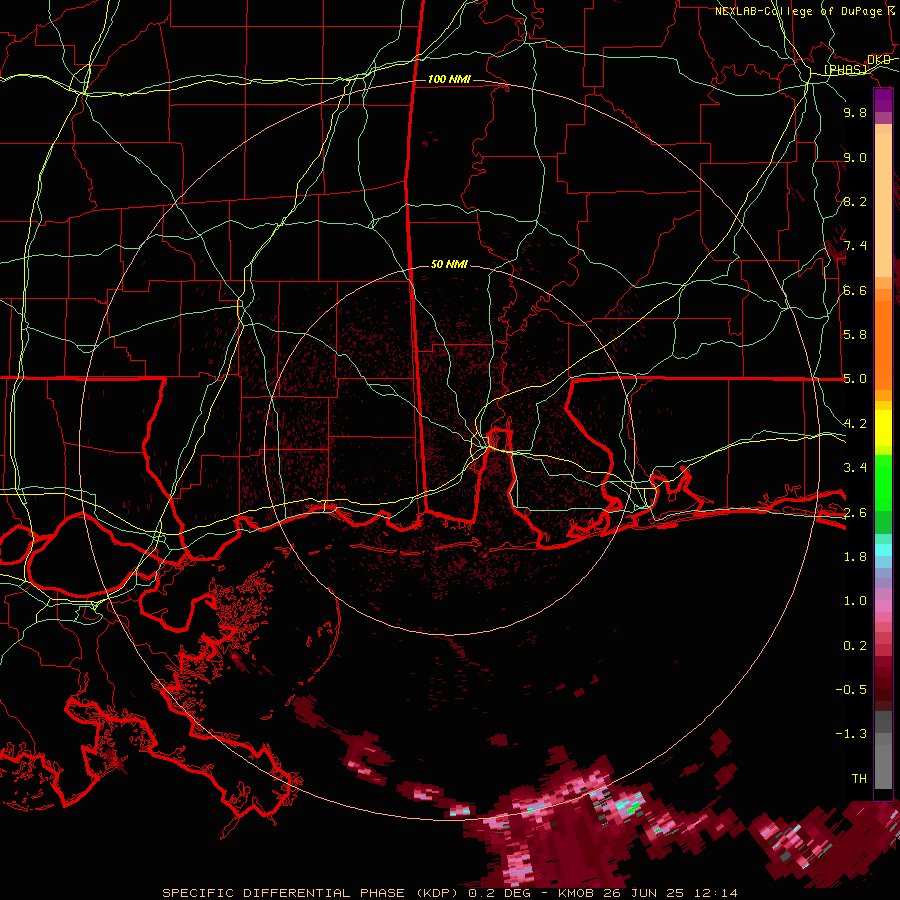Viewport: 900px width, 900px height.
Task: Click the "0.2" color scale value
Action: [855, 646]
